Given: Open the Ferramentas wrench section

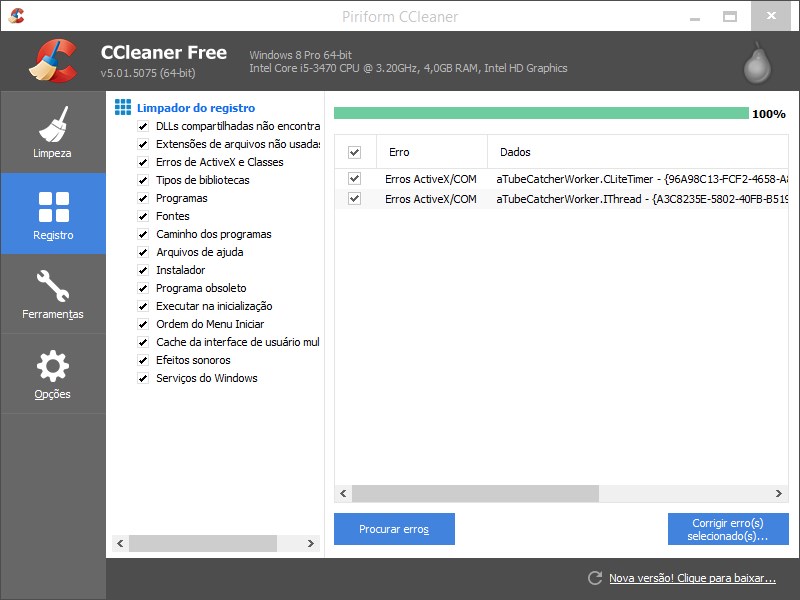Looking at the screenshot, I should point(53,294).
